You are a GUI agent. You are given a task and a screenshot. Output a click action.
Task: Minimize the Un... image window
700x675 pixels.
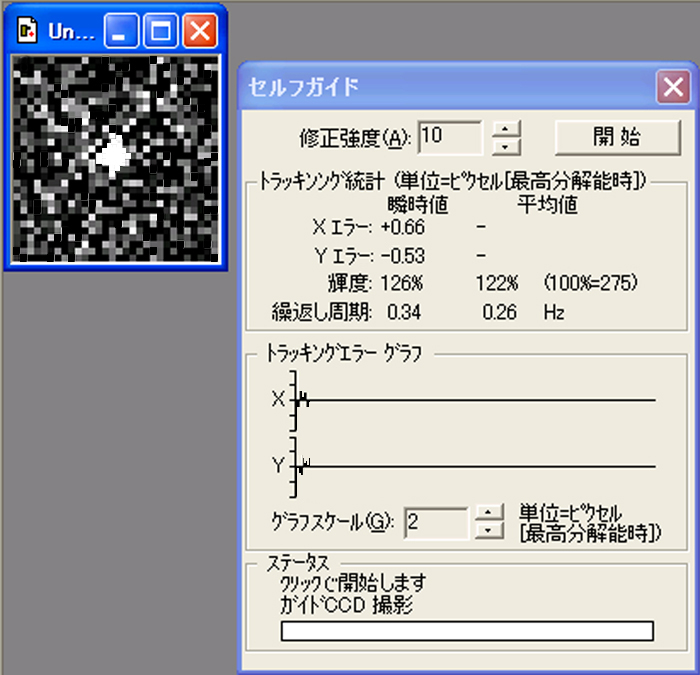point(121,31)
